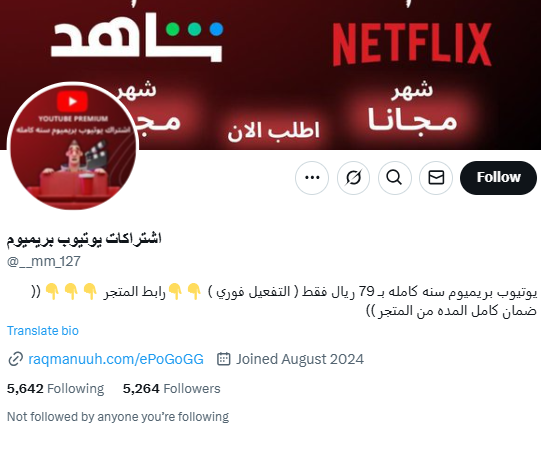The image size is (541, 454).
Task: Click the Netflix logo in banner
Action: tap(412, 45)
